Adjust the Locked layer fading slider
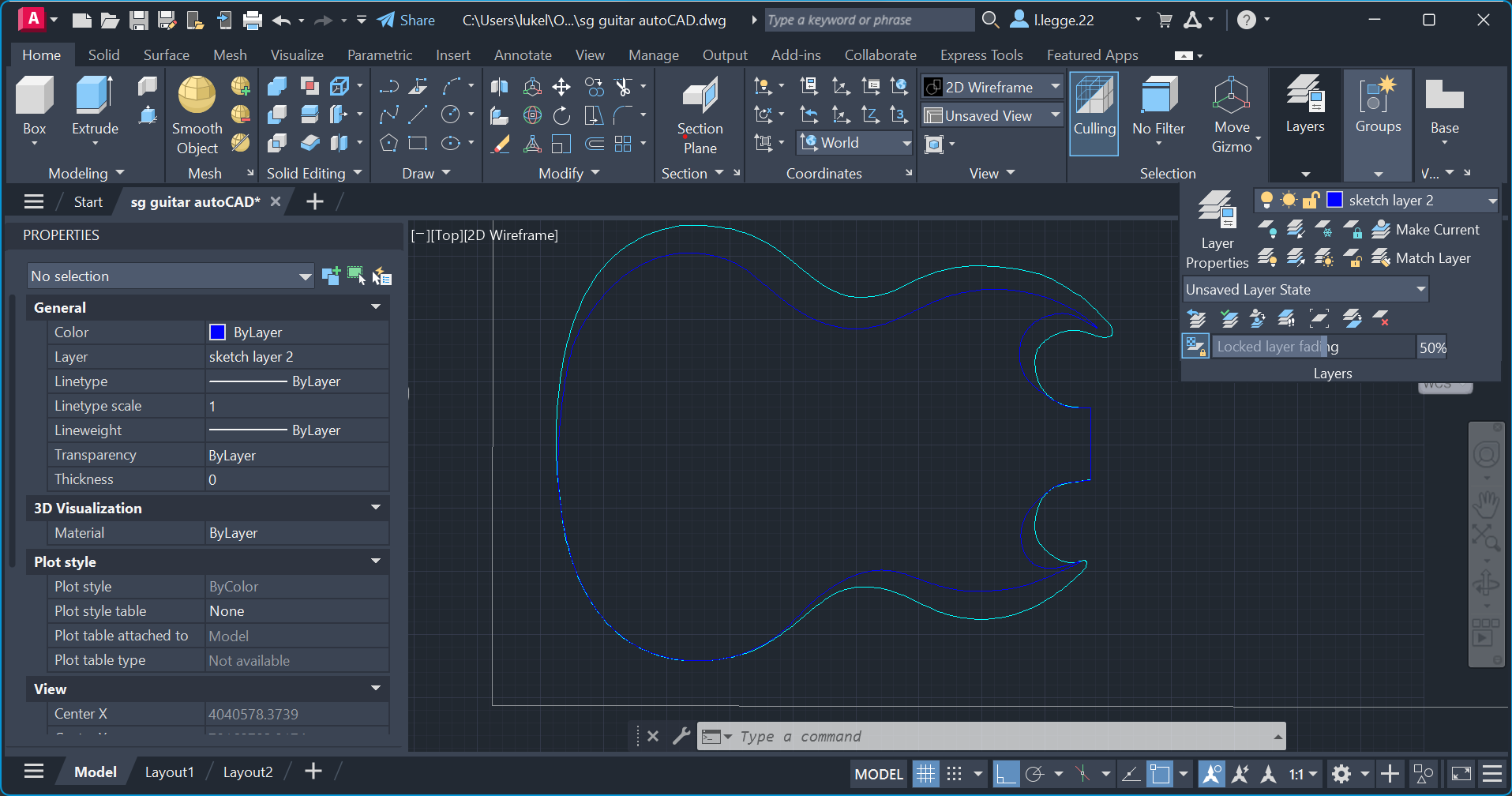 (x=1314, y=346)
